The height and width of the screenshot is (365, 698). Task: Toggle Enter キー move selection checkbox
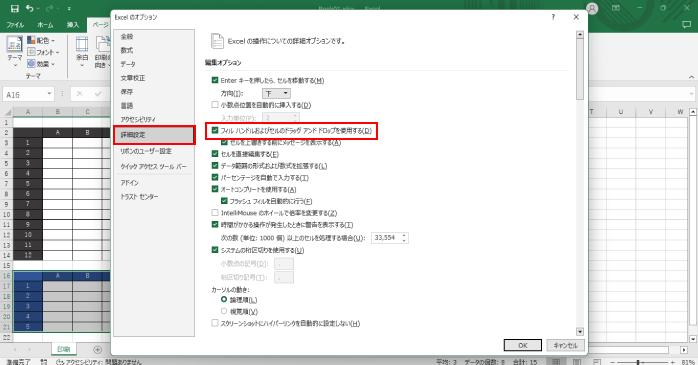215,81
